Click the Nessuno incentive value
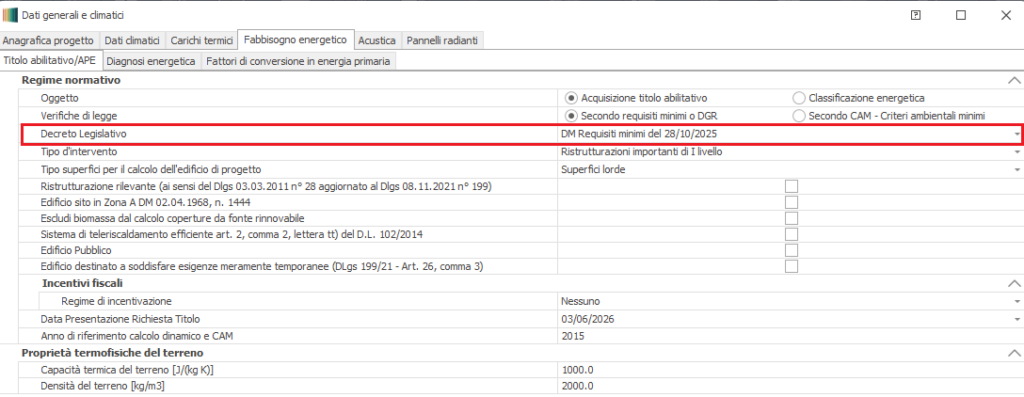The width and height of the screenshot is (1024, 397). [x=581, y=302]
